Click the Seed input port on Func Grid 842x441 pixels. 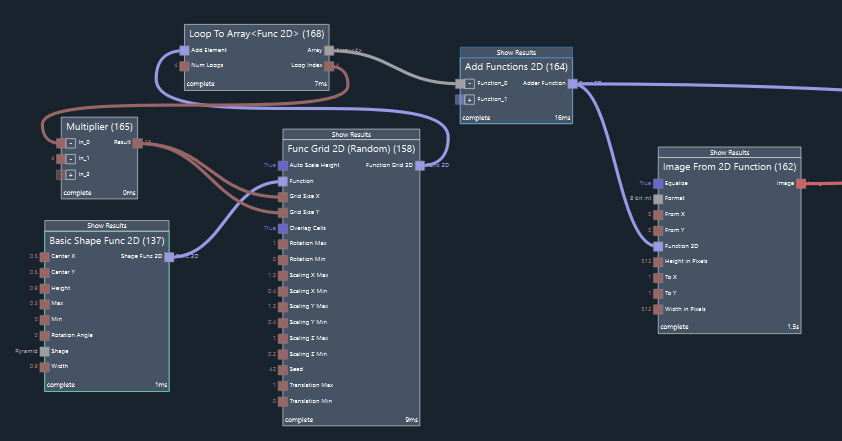point(282,369)
